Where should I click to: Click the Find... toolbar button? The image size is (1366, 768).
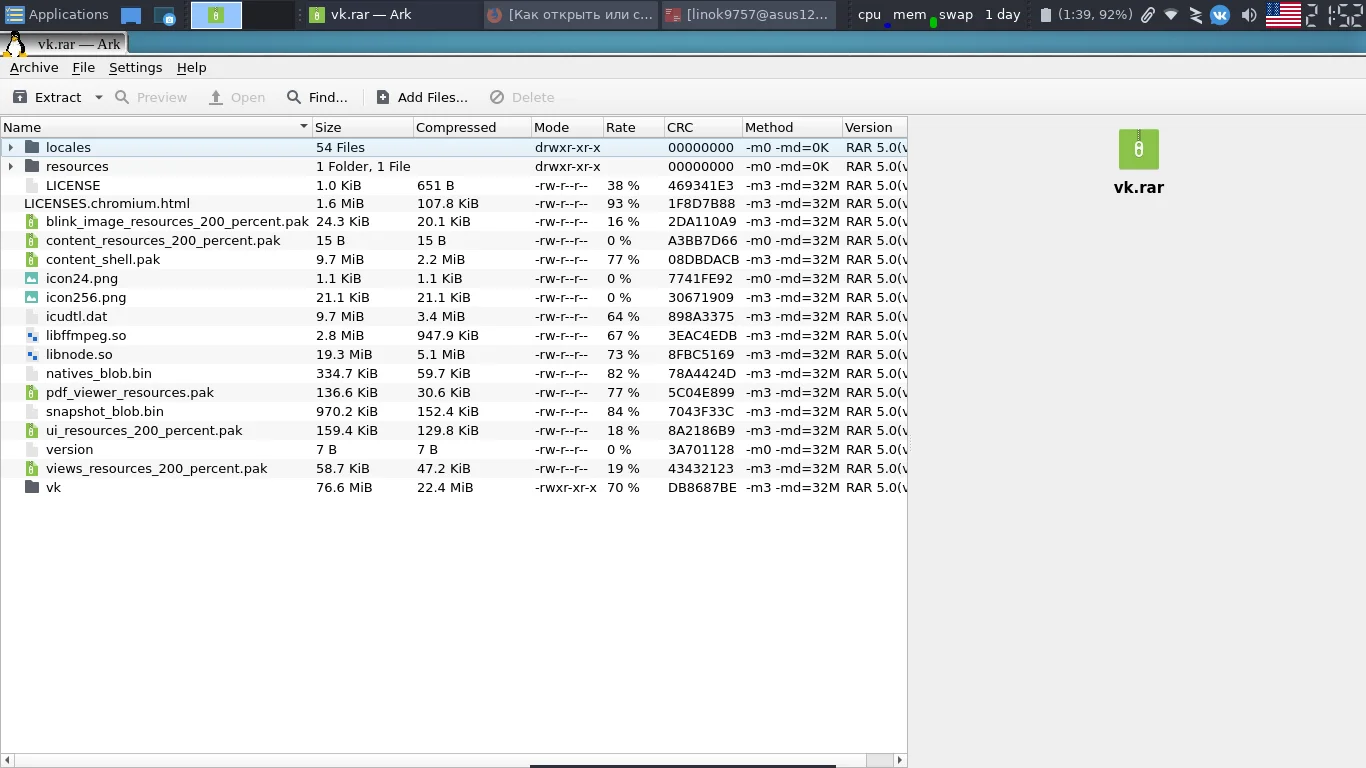click(317, 97)
